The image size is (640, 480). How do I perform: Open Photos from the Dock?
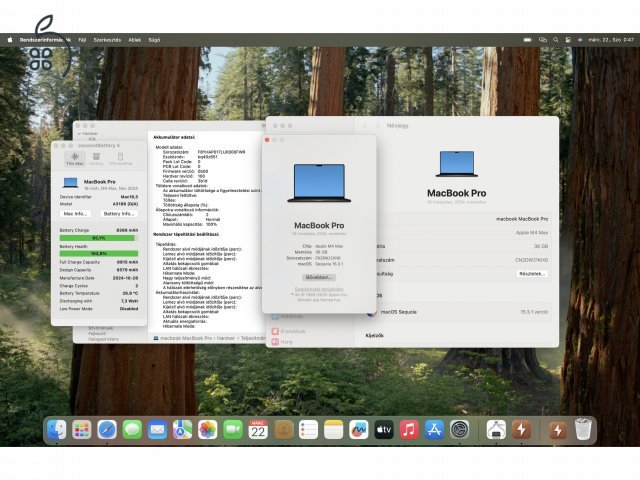click(x=208, y=430)
